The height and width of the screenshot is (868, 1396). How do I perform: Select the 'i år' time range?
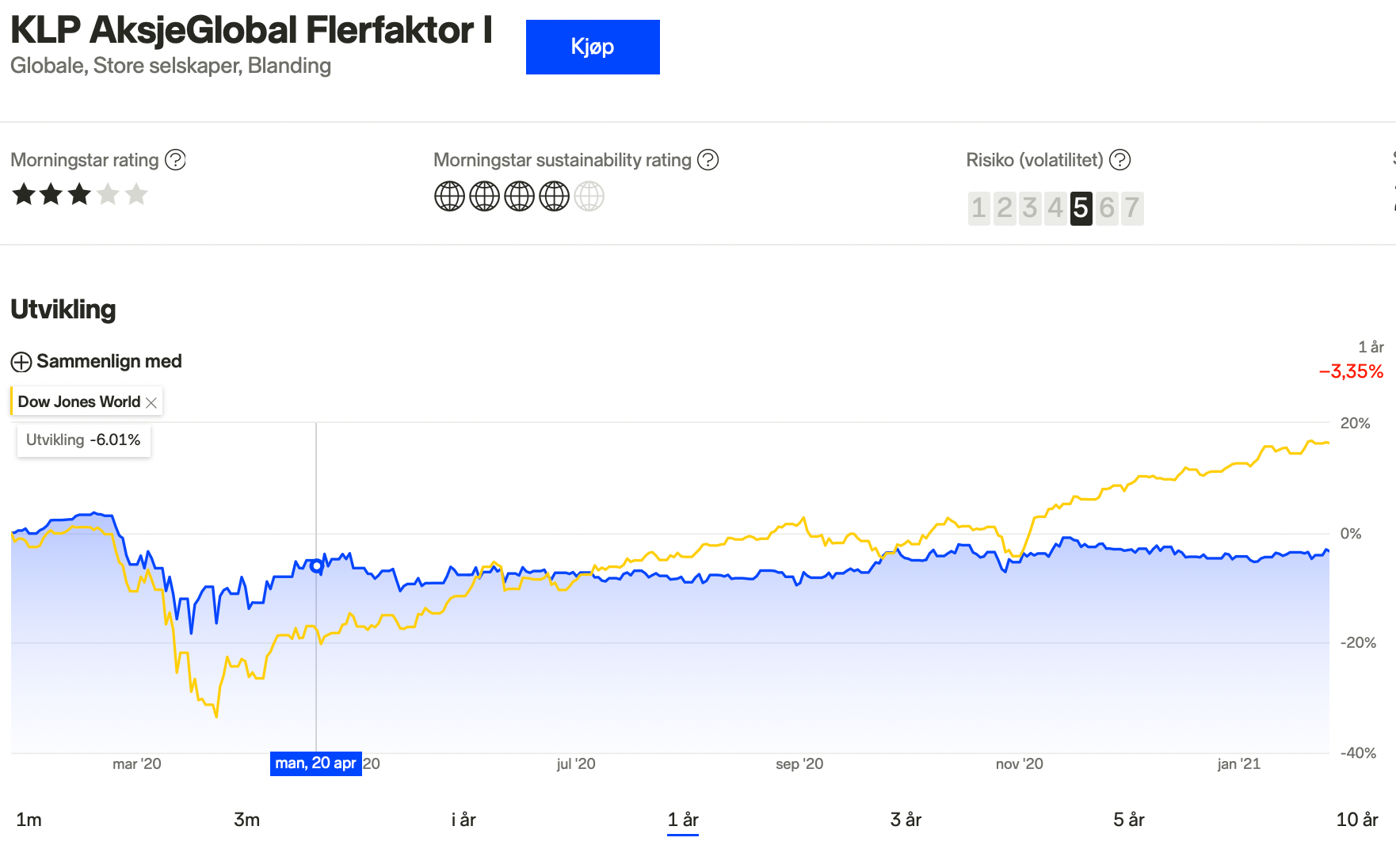tap(463, 820)
